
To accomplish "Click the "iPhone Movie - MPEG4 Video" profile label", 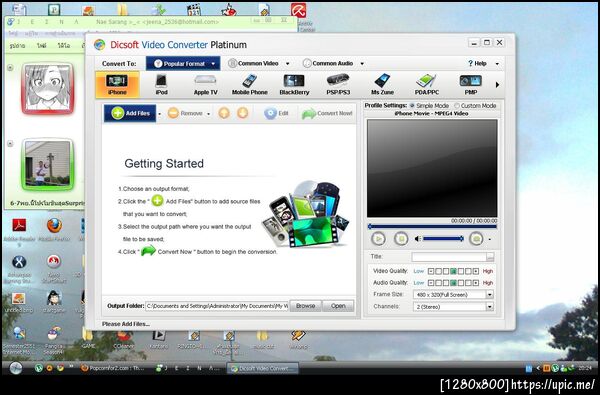I will click(431, 114).
